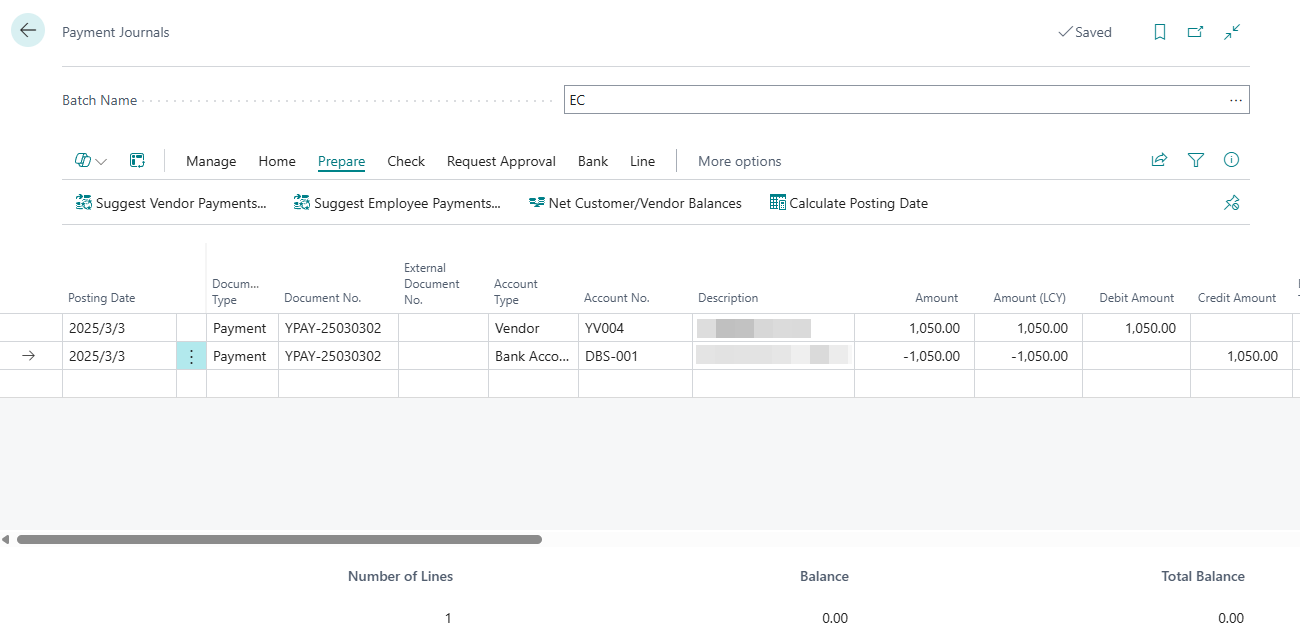Open the edit list view icon

click(137, 161)
